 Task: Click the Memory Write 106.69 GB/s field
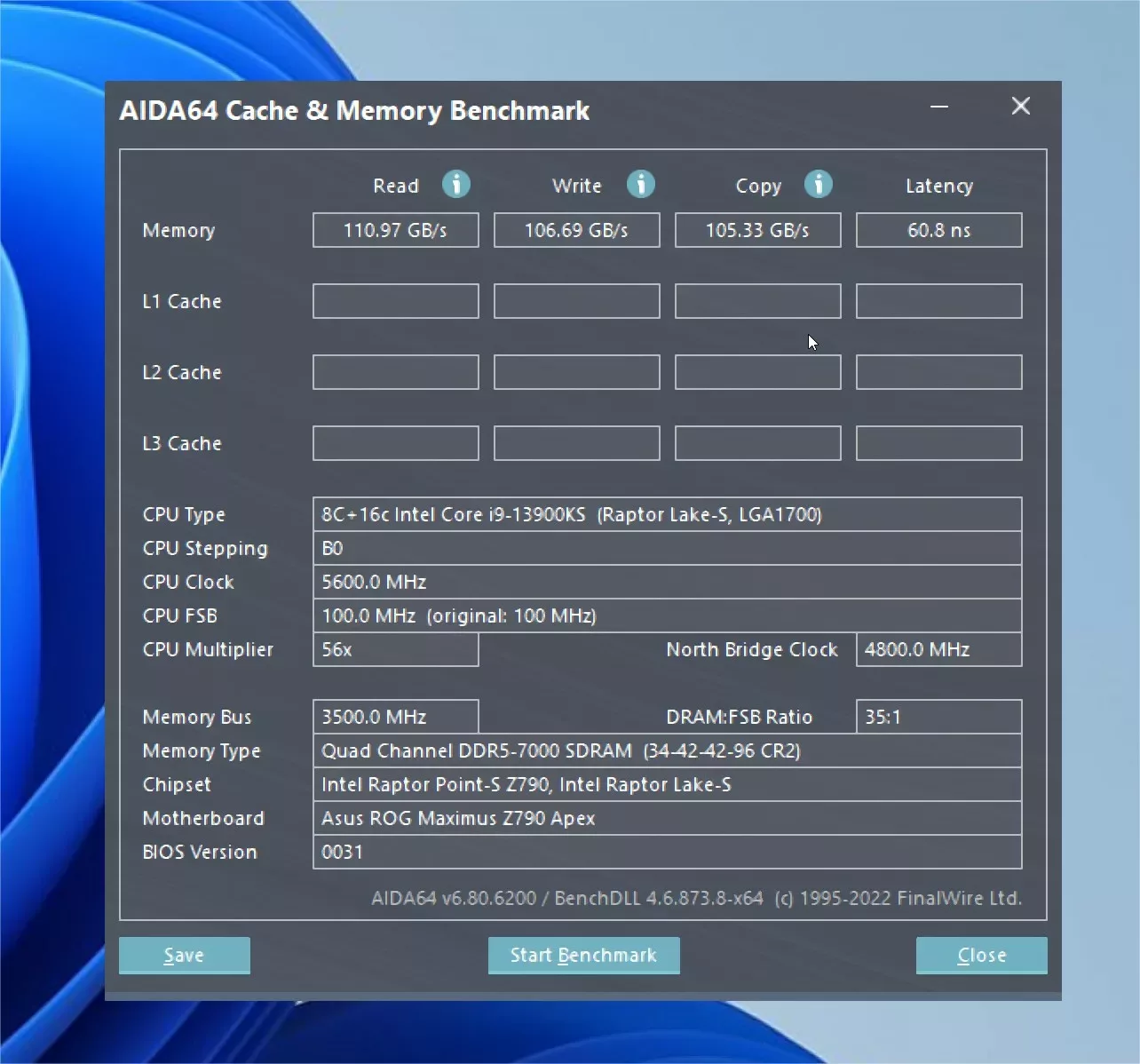click(576, 230)
